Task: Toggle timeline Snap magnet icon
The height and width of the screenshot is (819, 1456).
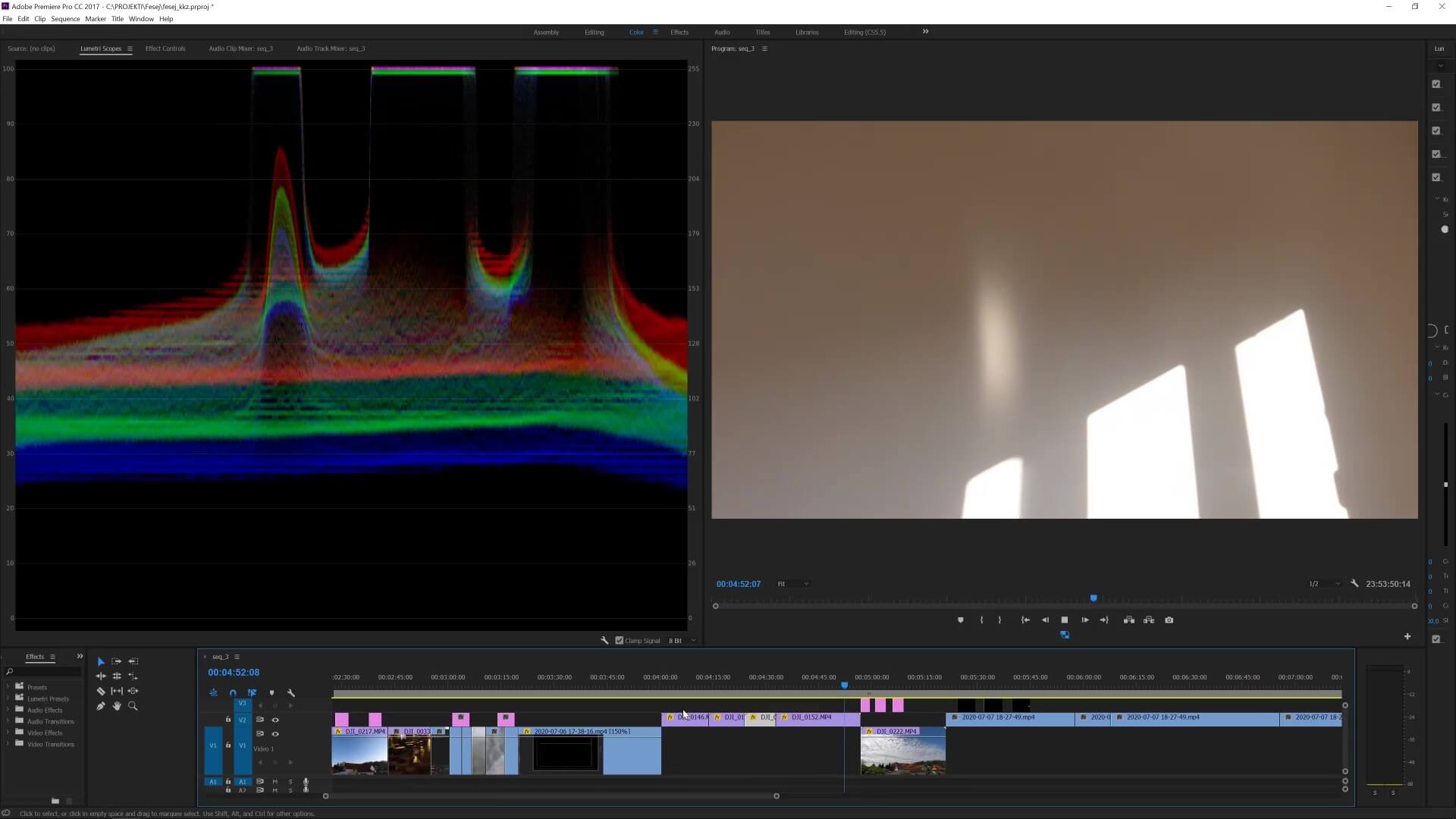Action: (233, 692)
